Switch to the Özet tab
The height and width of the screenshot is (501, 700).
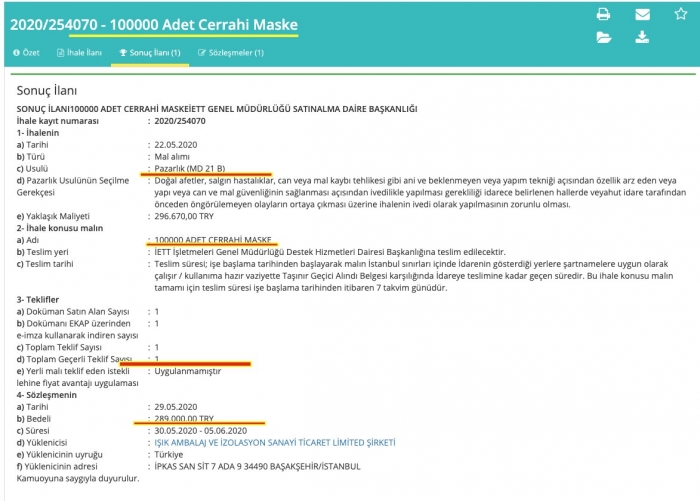coord(26,52)
